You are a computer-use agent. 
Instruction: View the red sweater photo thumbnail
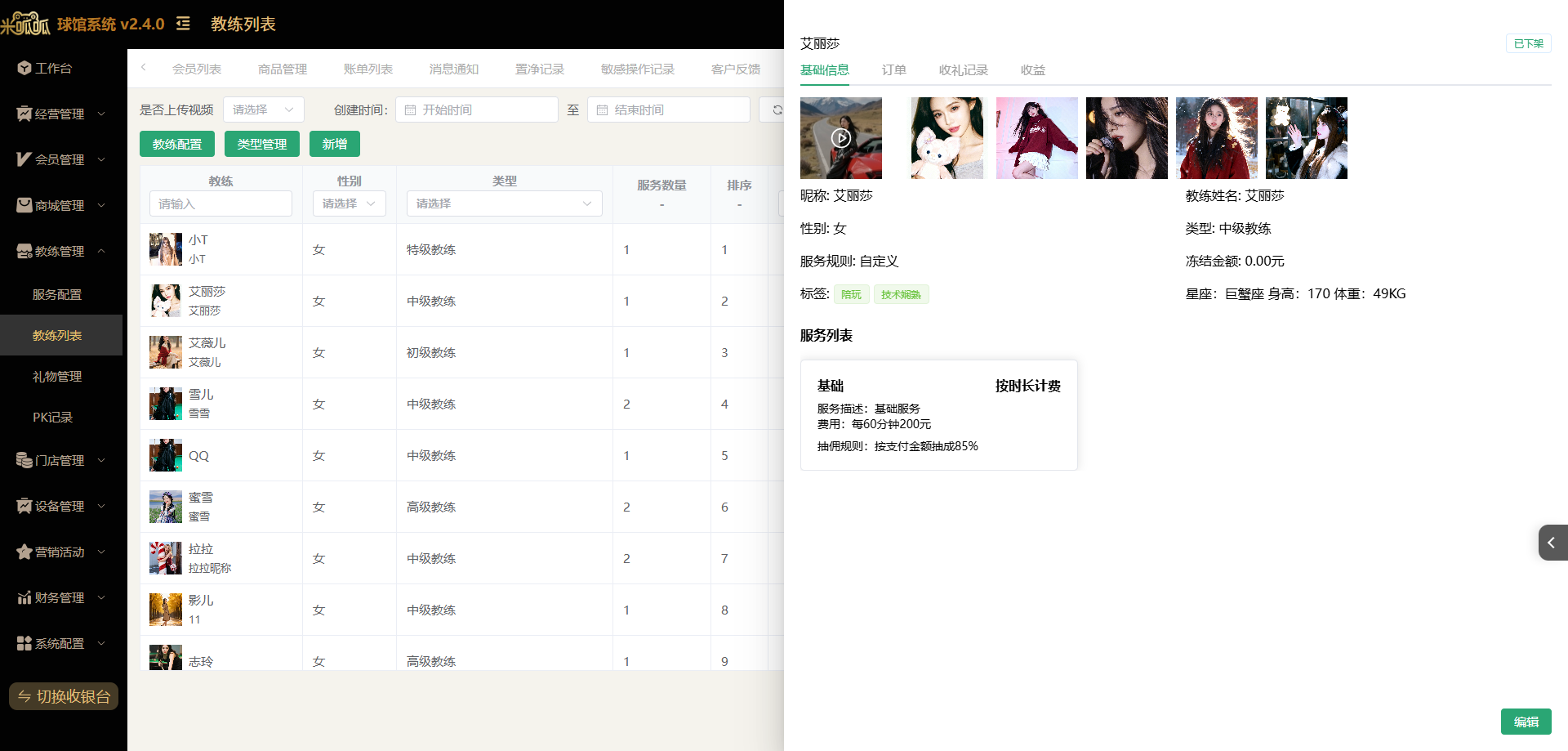(1037, 138)
